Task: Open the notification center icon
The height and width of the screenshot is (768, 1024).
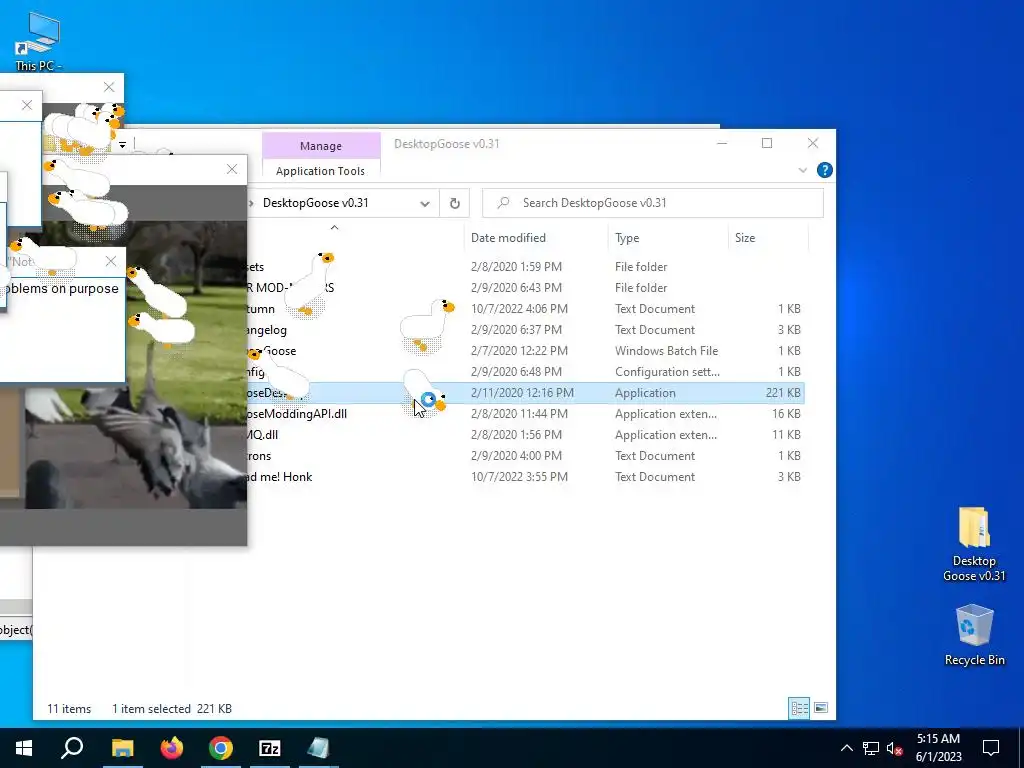Action: [x=991, y=748]
